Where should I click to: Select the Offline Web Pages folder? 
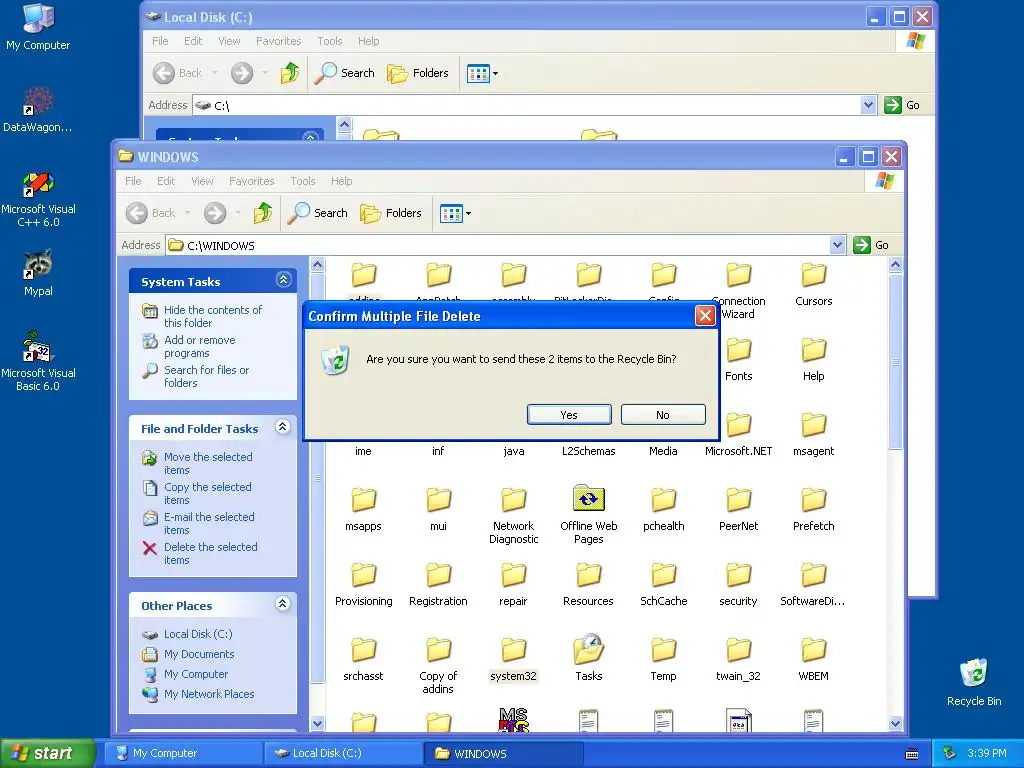pos(588,515)
